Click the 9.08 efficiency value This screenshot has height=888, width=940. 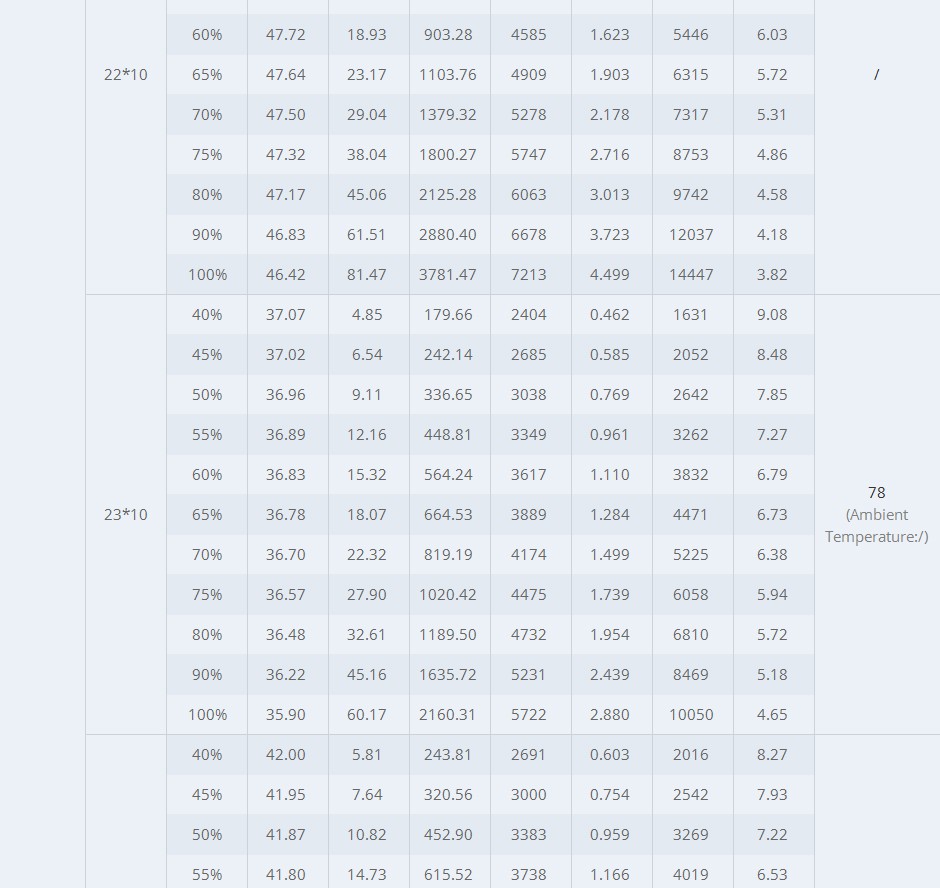point(772,315)
